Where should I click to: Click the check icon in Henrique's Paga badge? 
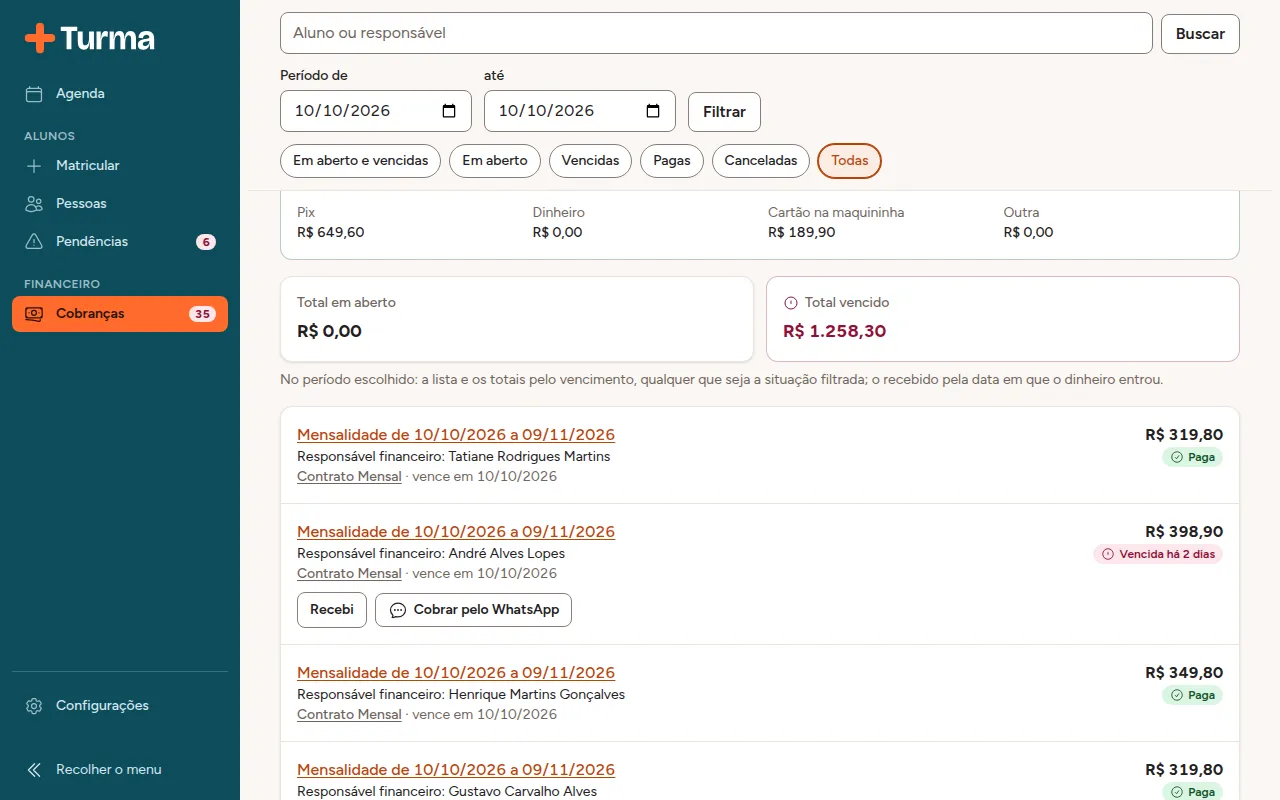(1176, 695)
